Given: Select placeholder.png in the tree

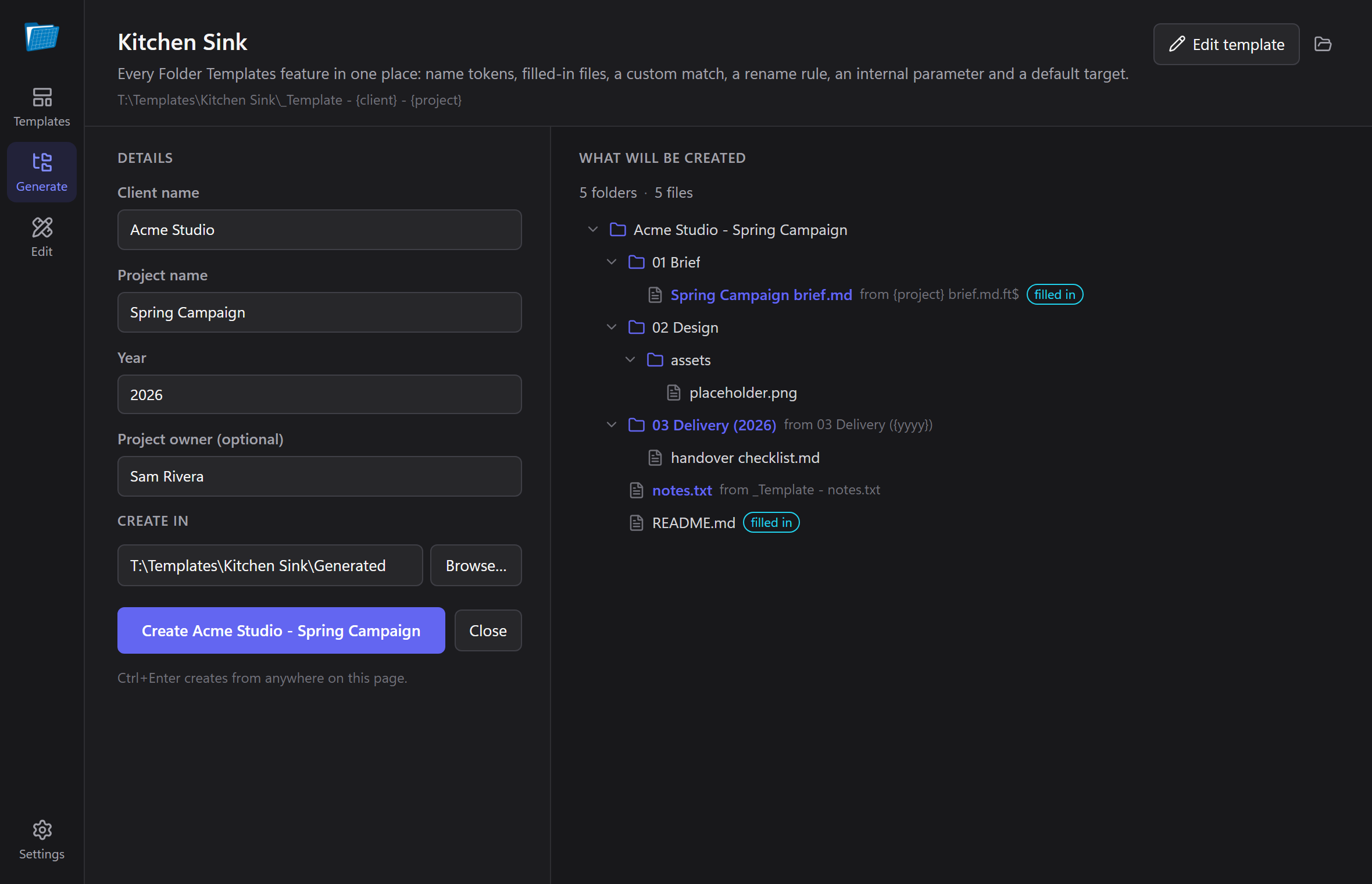Looking at the screenshot, I should [x=743, y=393].
